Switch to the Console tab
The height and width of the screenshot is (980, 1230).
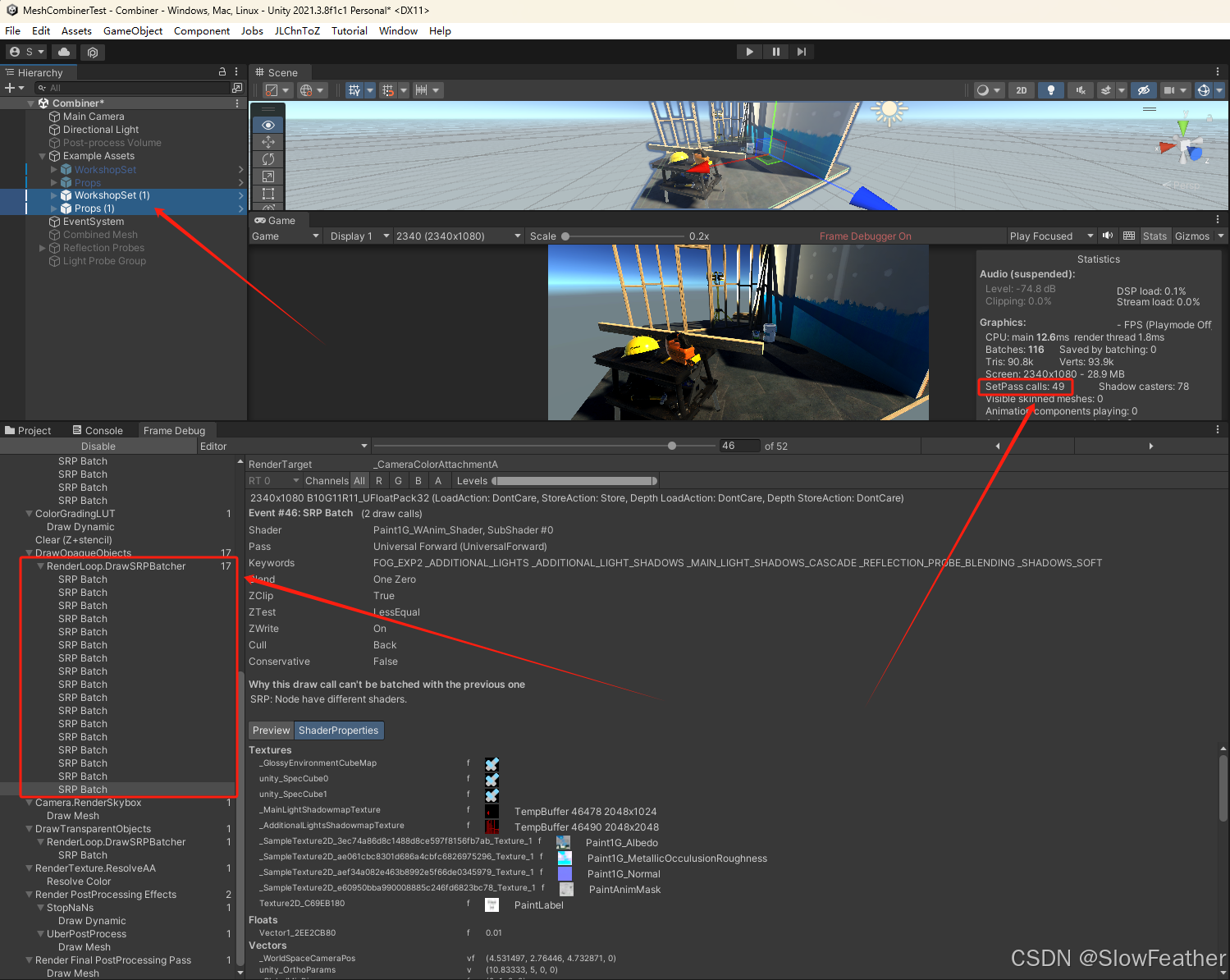pos(98,430)
